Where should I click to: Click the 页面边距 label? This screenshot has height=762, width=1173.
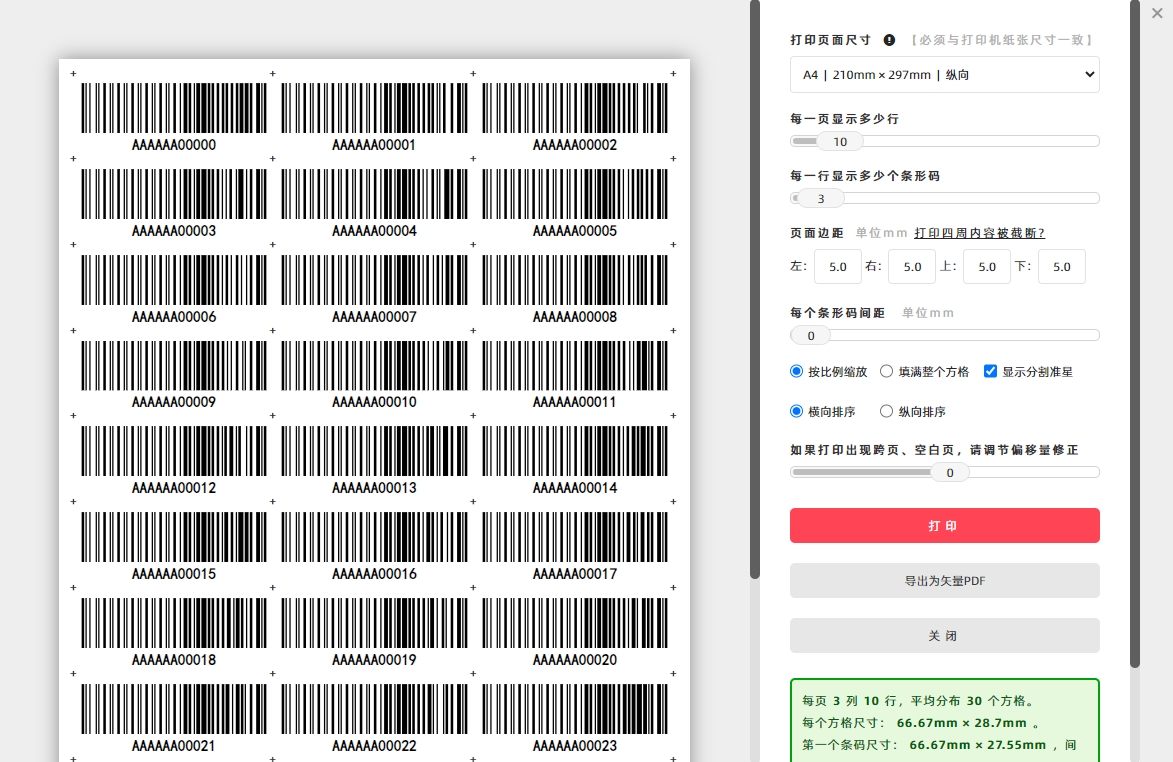point(817,233)
